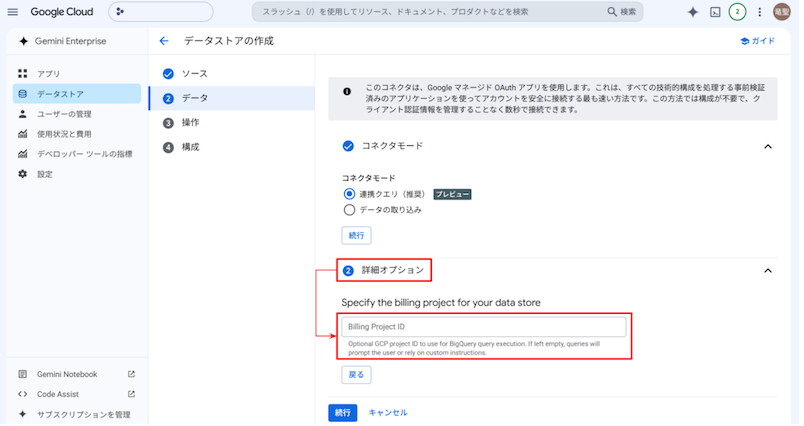
Task: Click the データストア database icon
Action: (x=23, y=94)
